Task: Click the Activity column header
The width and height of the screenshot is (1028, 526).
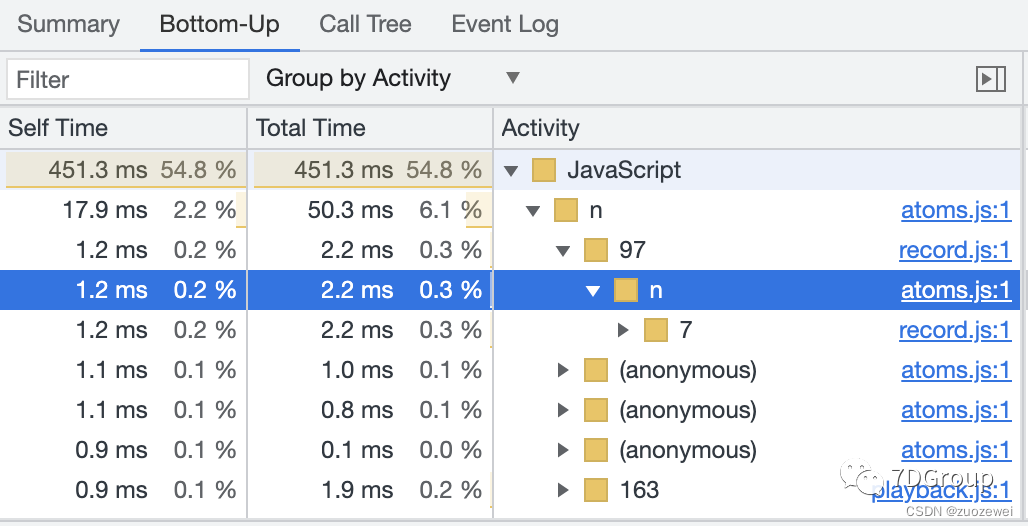Action: tap(540, 128)
